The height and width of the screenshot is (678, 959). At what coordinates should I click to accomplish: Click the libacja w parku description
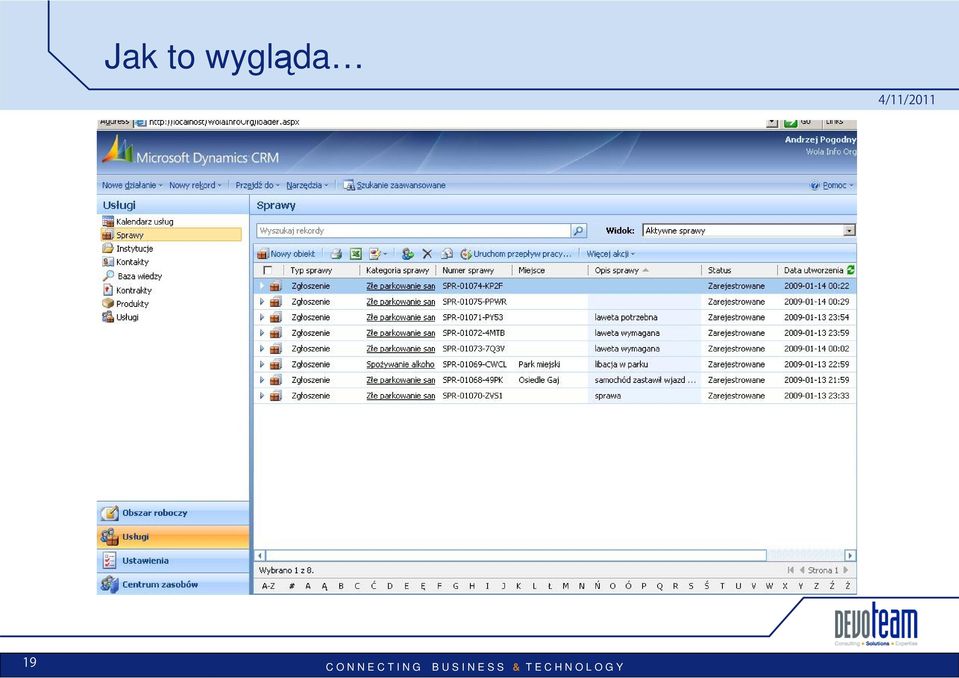(621, 364)
